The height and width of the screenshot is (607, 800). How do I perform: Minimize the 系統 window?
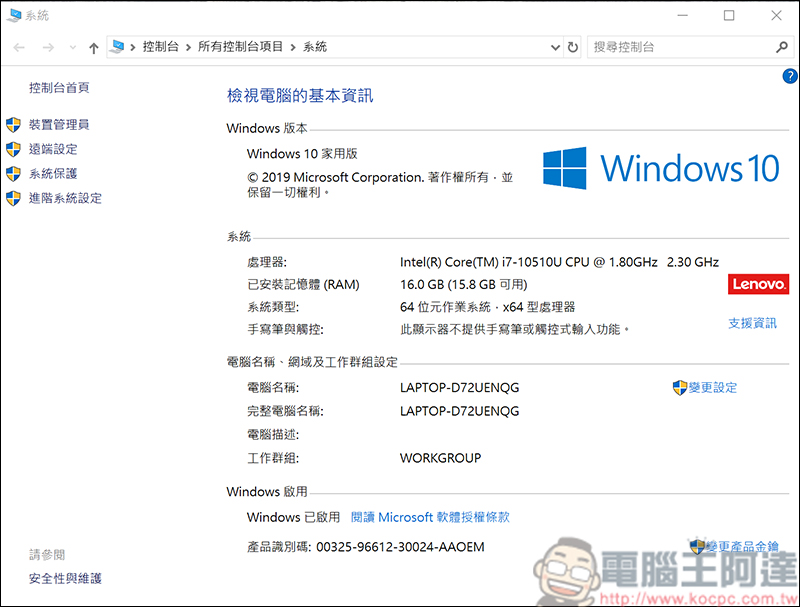pyautogui.click(x=683, y=15)
